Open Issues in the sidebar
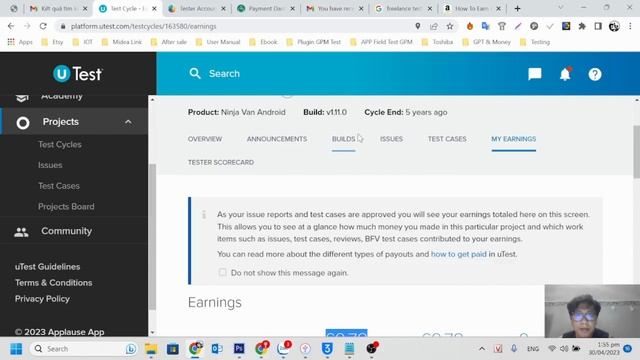Viewport: 640px width, 360px height. pyautogui.click(x=50, y=165)
